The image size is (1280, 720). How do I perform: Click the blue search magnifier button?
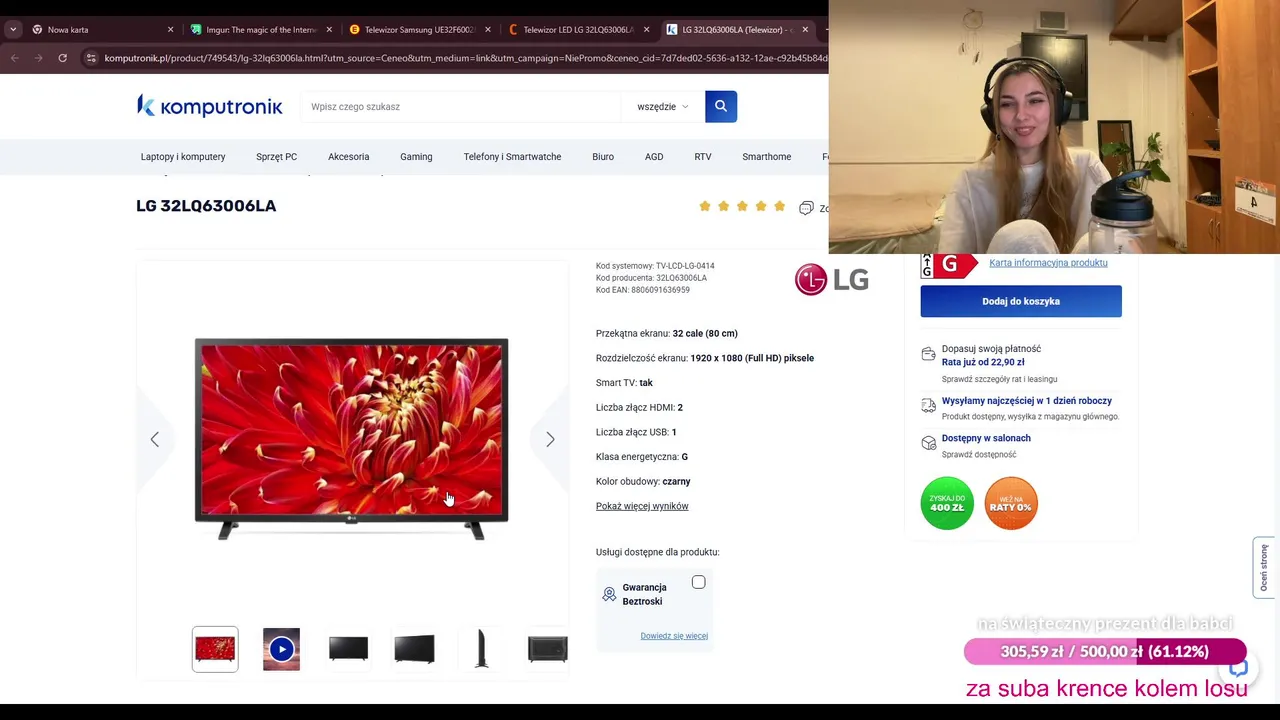point(721,106)
